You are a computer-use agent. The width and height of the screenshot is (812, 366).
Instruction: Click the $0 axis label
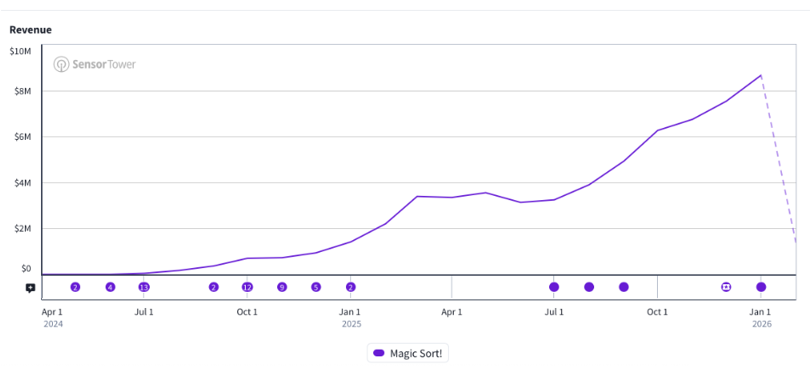coord(26,268)
